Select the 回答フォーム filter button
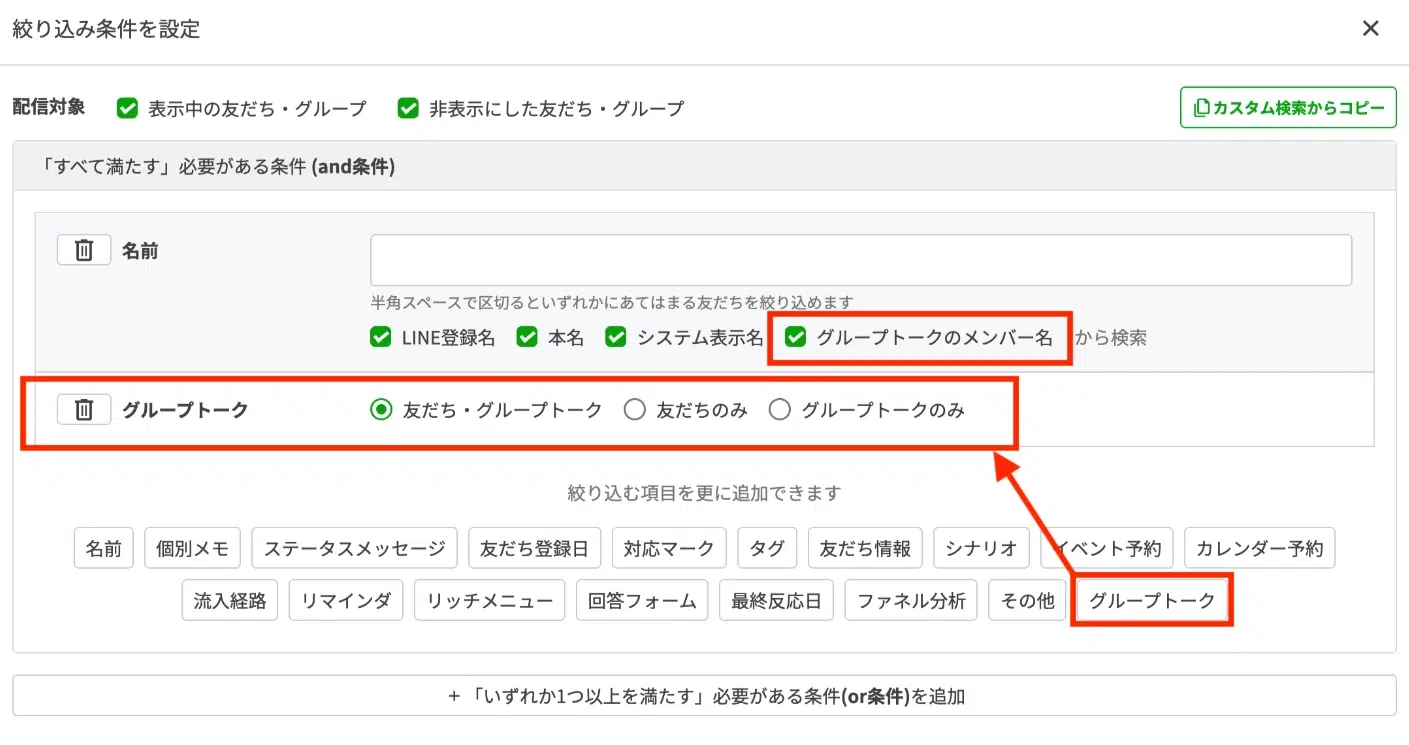The width and height of the screenshot is (1409, 745). click(642, 601)
